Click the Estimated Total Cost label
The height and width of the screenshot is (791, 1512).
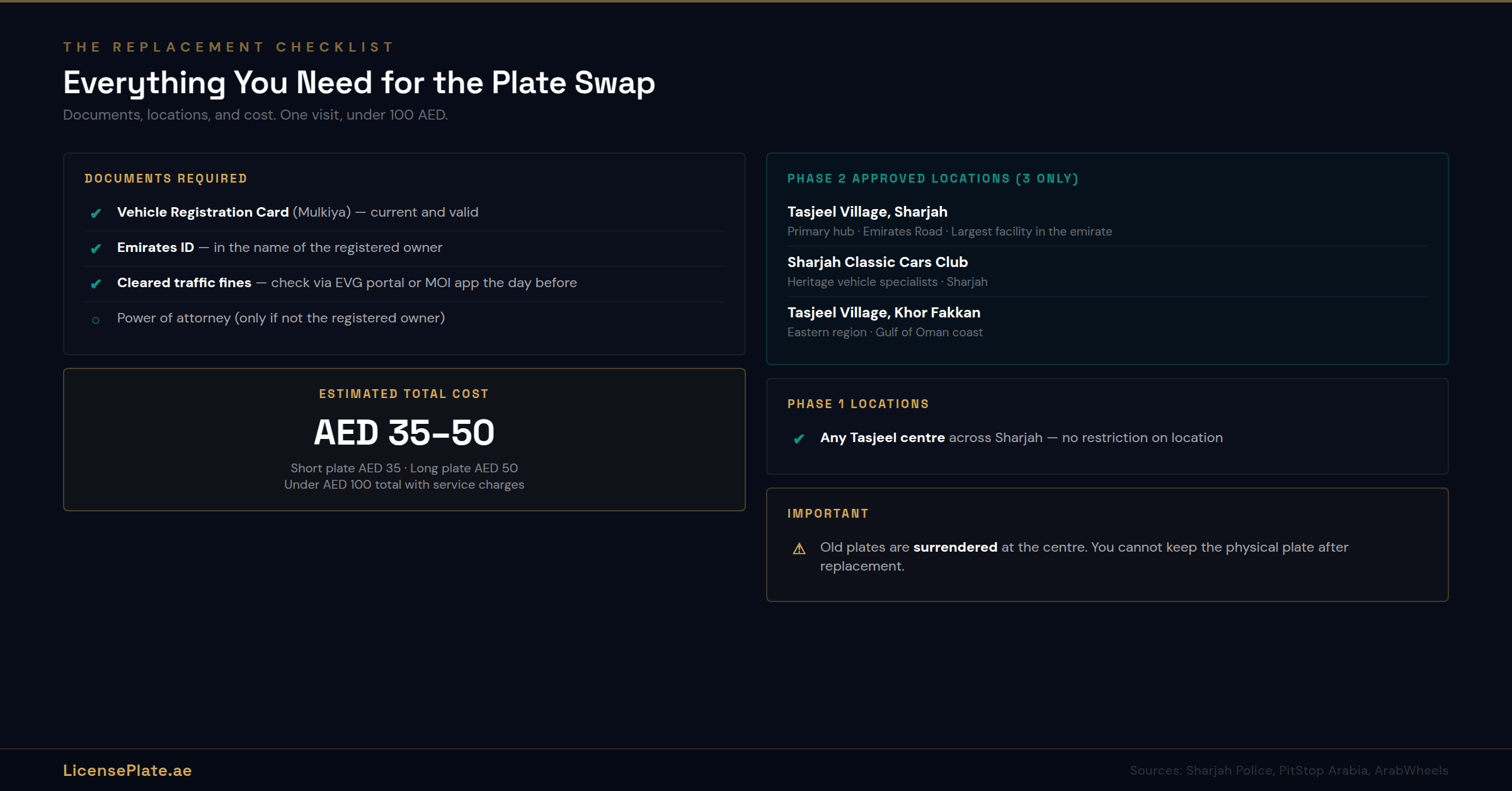coord(404,394)
